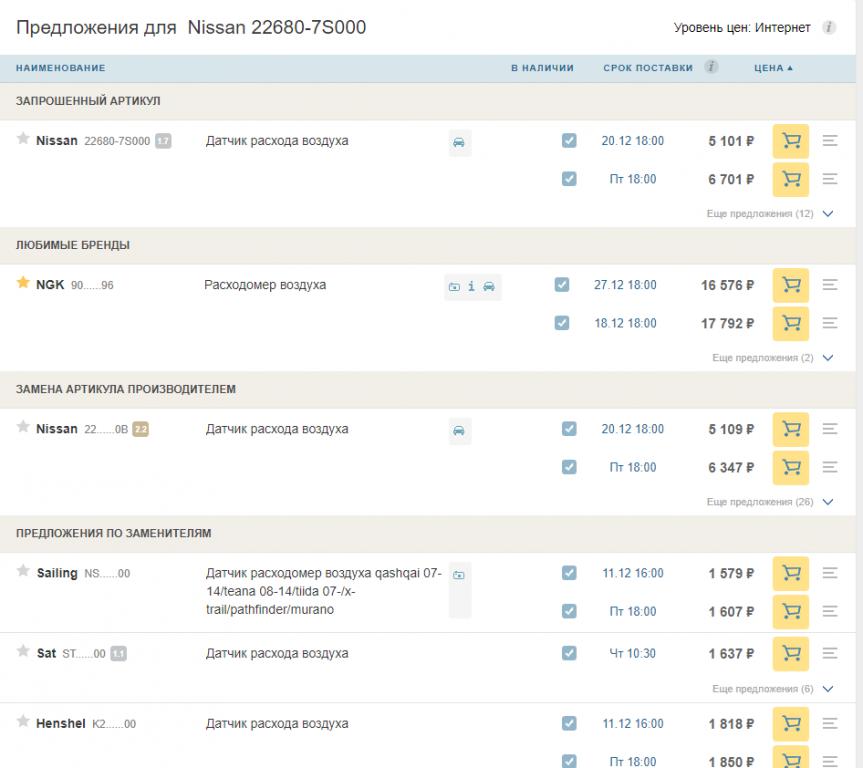Open the lines menu for the 1 637 ₽ offer

point(830,653)
